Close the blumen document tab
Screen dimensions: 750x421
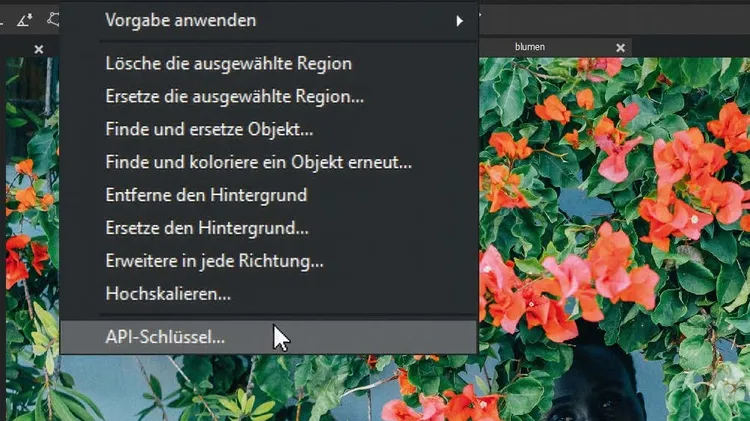click(x=620, y=48)
